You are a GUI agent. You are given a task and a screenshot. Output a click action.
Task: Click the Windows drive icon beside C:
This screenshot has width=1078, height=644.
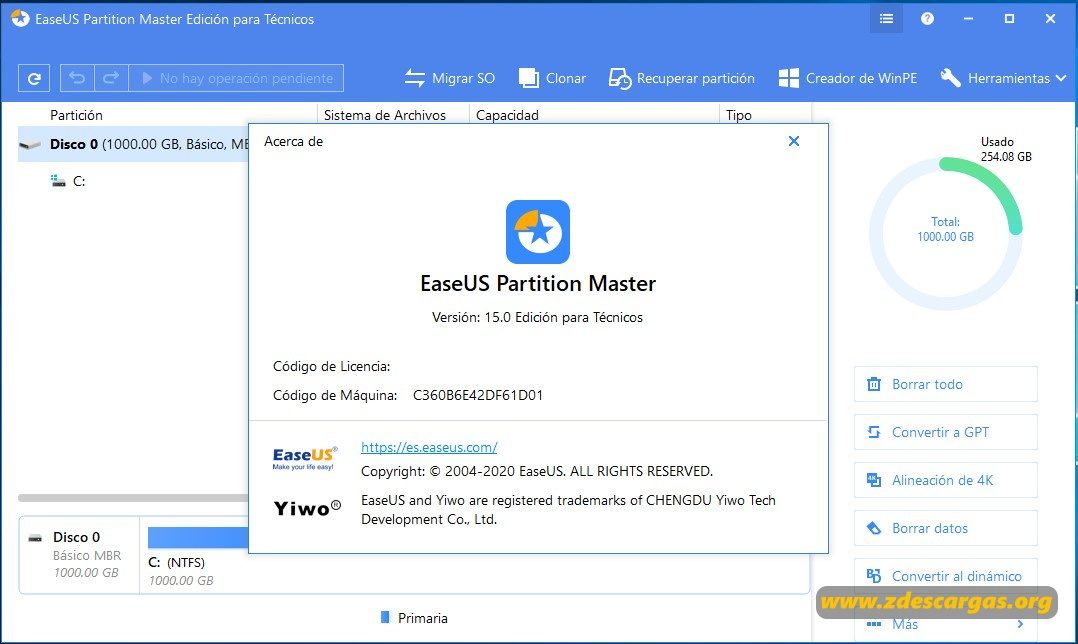coord(58,181)
